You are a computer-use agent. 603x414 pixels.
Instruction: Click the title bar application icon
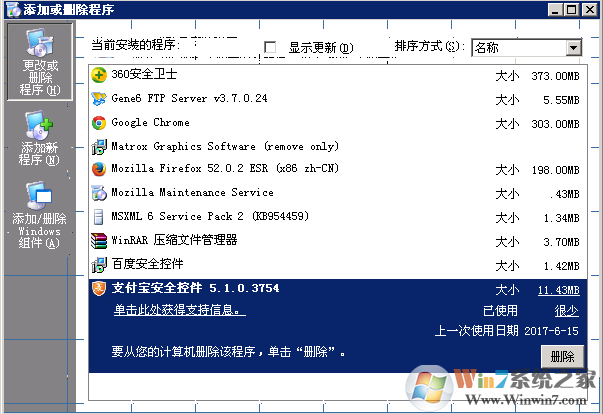coord(13,10)
